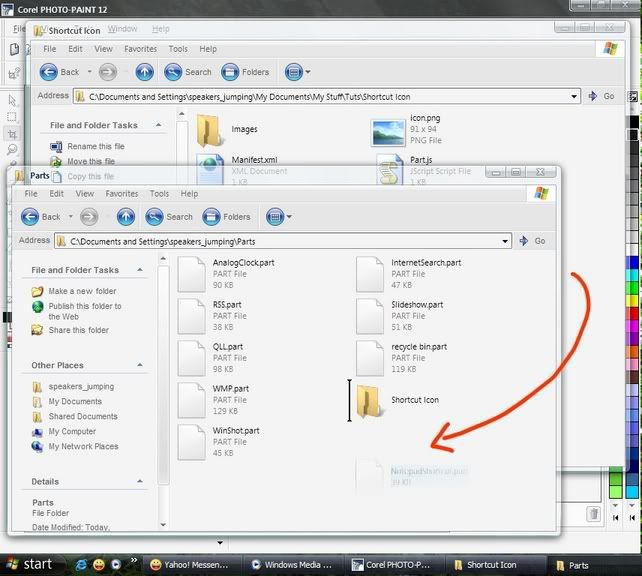The width and height of the screenshot is (642, 576).
Task: Click the Windows start button
Action: click(28, 564)
